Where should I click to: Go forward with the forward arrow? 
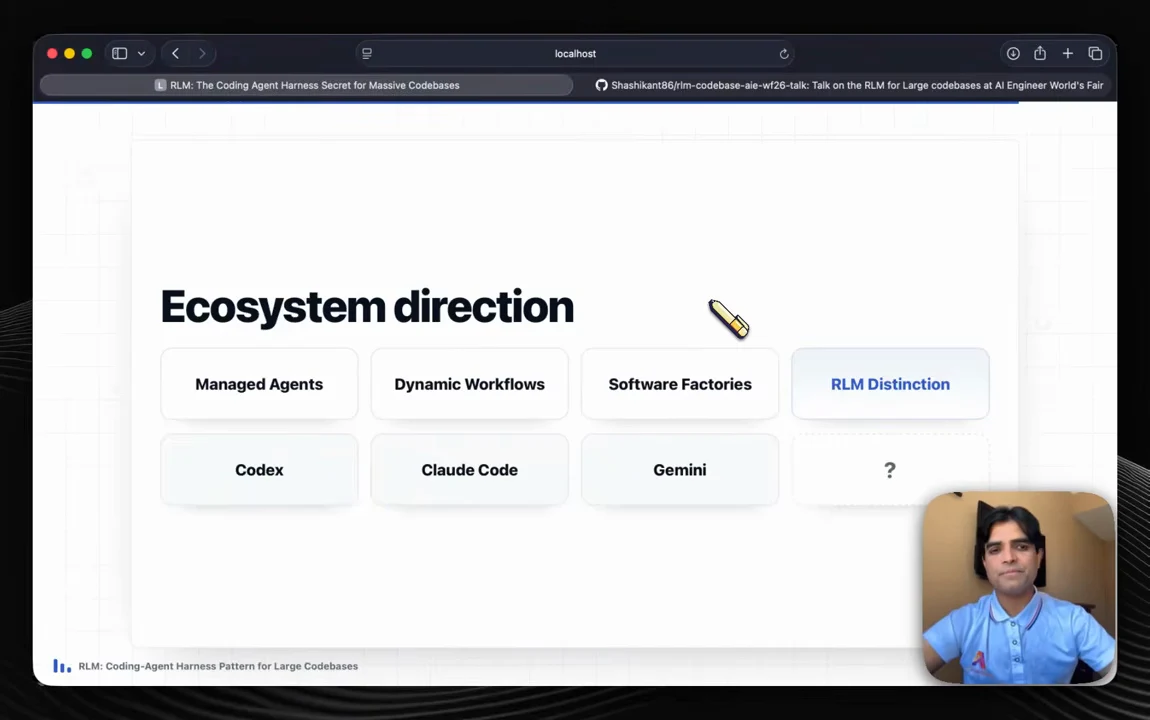[202, 54]
